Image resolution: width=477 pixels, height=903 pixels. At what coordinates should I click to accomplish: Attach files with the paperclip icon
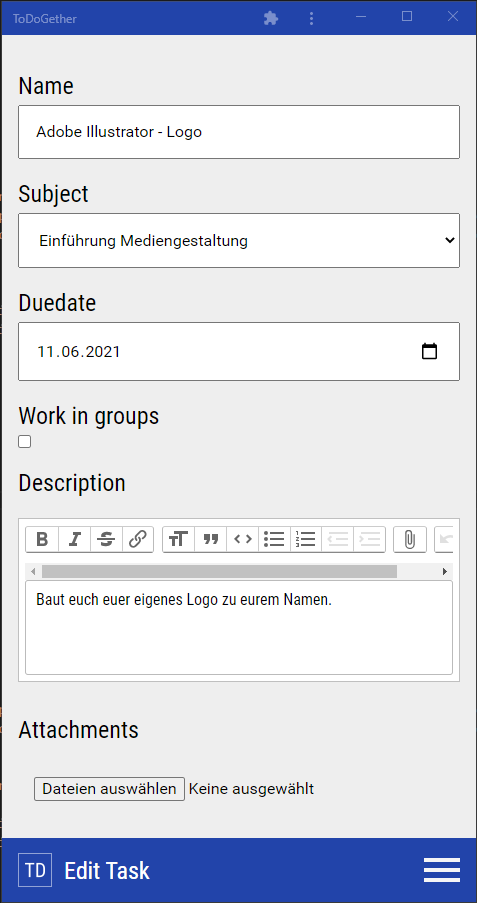[x=410, y=540]
